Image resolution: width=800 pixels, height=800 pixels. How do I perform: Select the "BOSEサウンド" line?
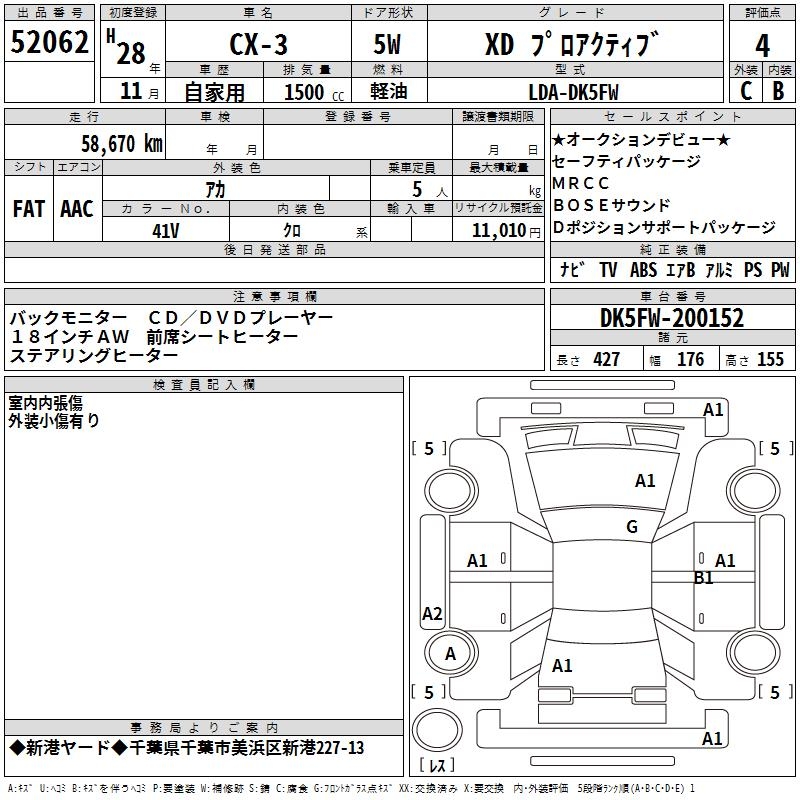click(x=612, y=205)
